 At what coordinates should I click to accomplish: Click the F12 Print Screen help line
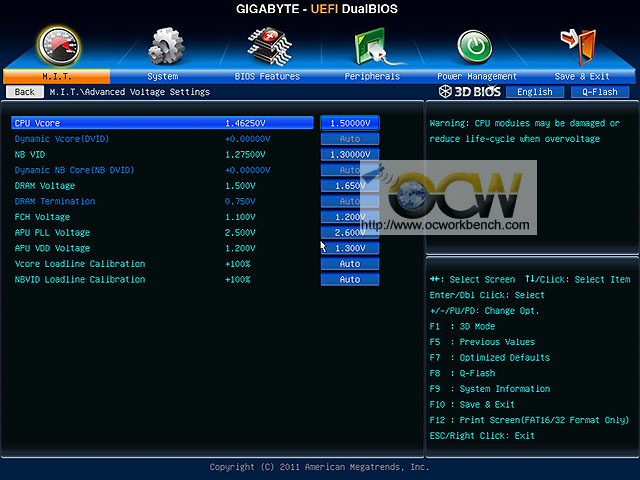[529, 420]
